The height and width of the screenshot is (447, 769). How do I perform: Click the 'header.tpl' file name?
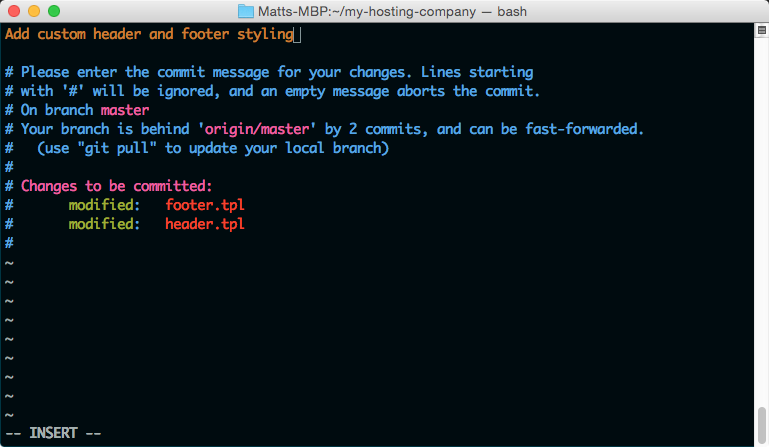click(x=205, y=224)
